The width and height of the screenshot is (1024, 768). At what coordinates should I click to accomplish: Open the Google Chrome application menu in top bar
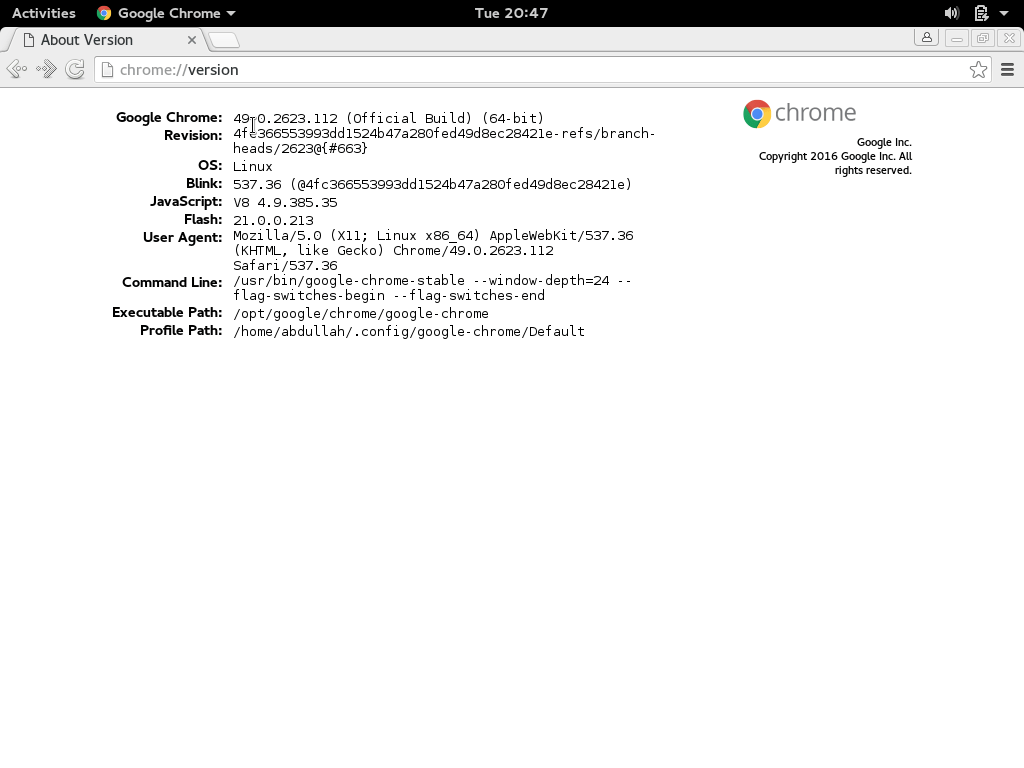(x=166, y=13)
